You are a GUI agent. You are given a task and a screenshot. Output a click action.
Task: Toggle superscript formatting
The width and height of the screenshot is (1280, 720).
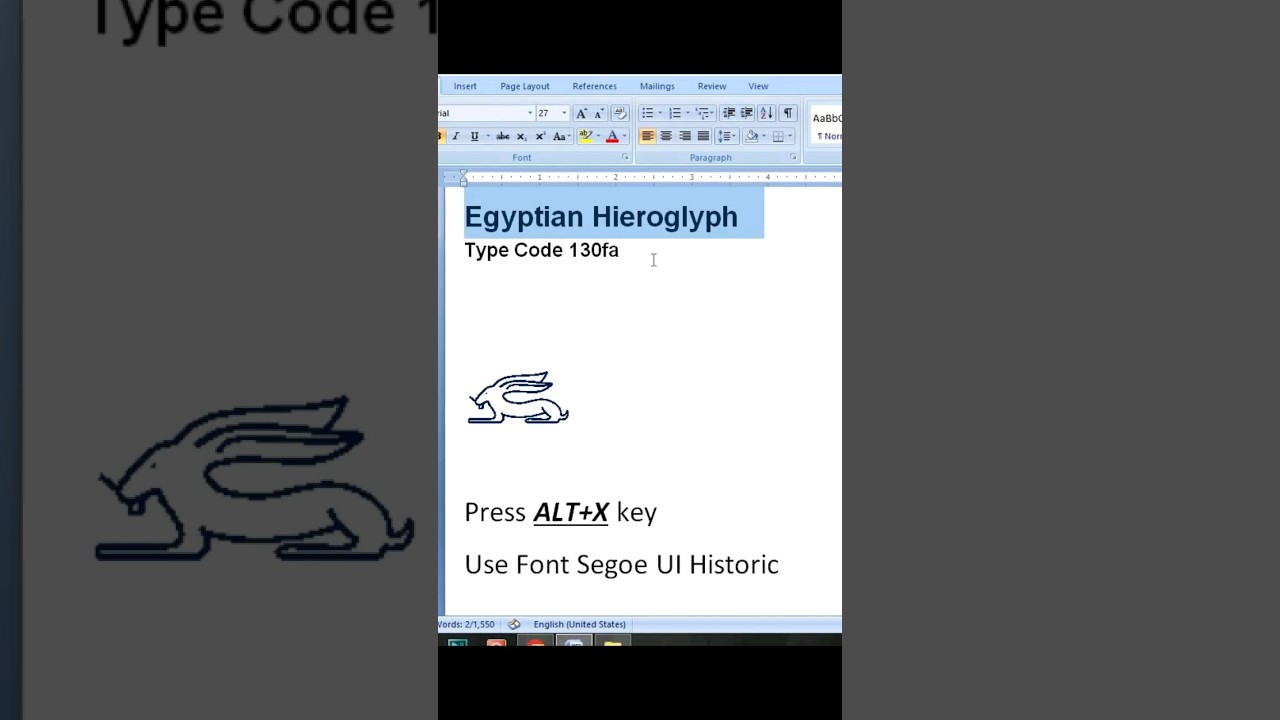[540, 136]
